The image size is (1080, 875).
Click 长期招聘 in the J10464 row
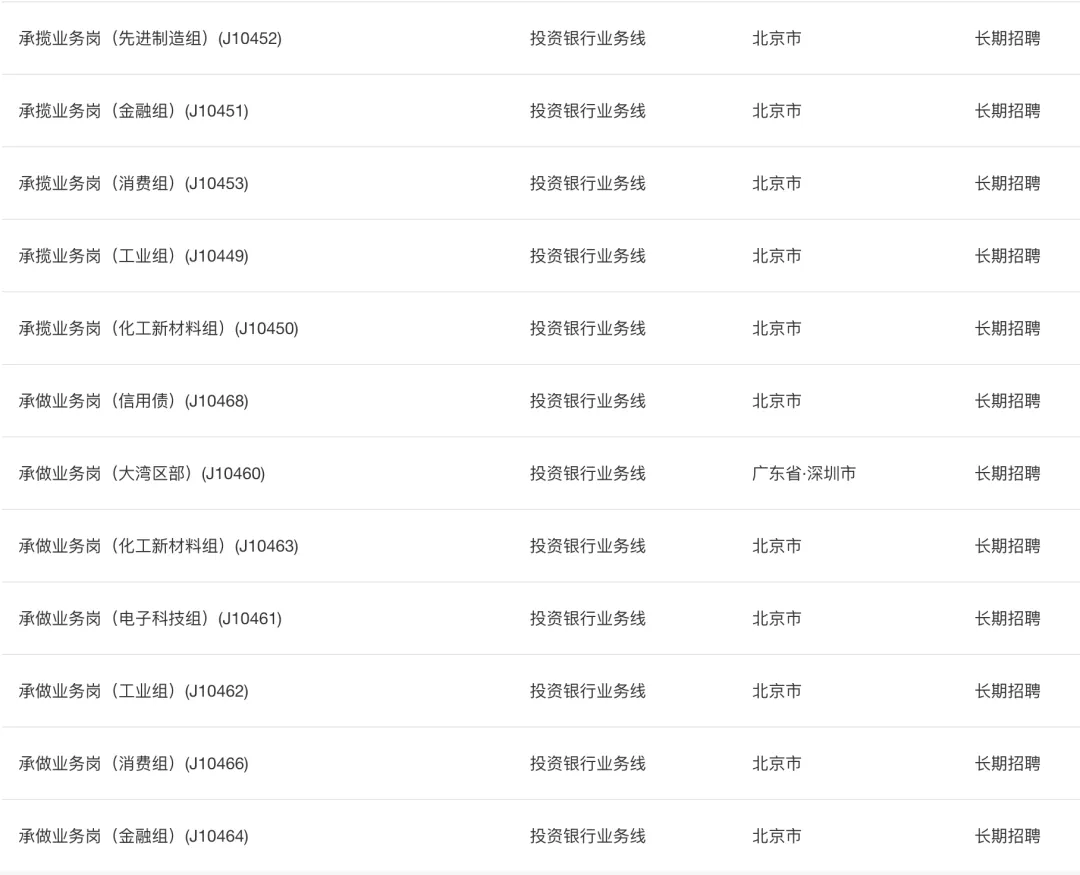pyautogui.click(x=1007, y=836)
